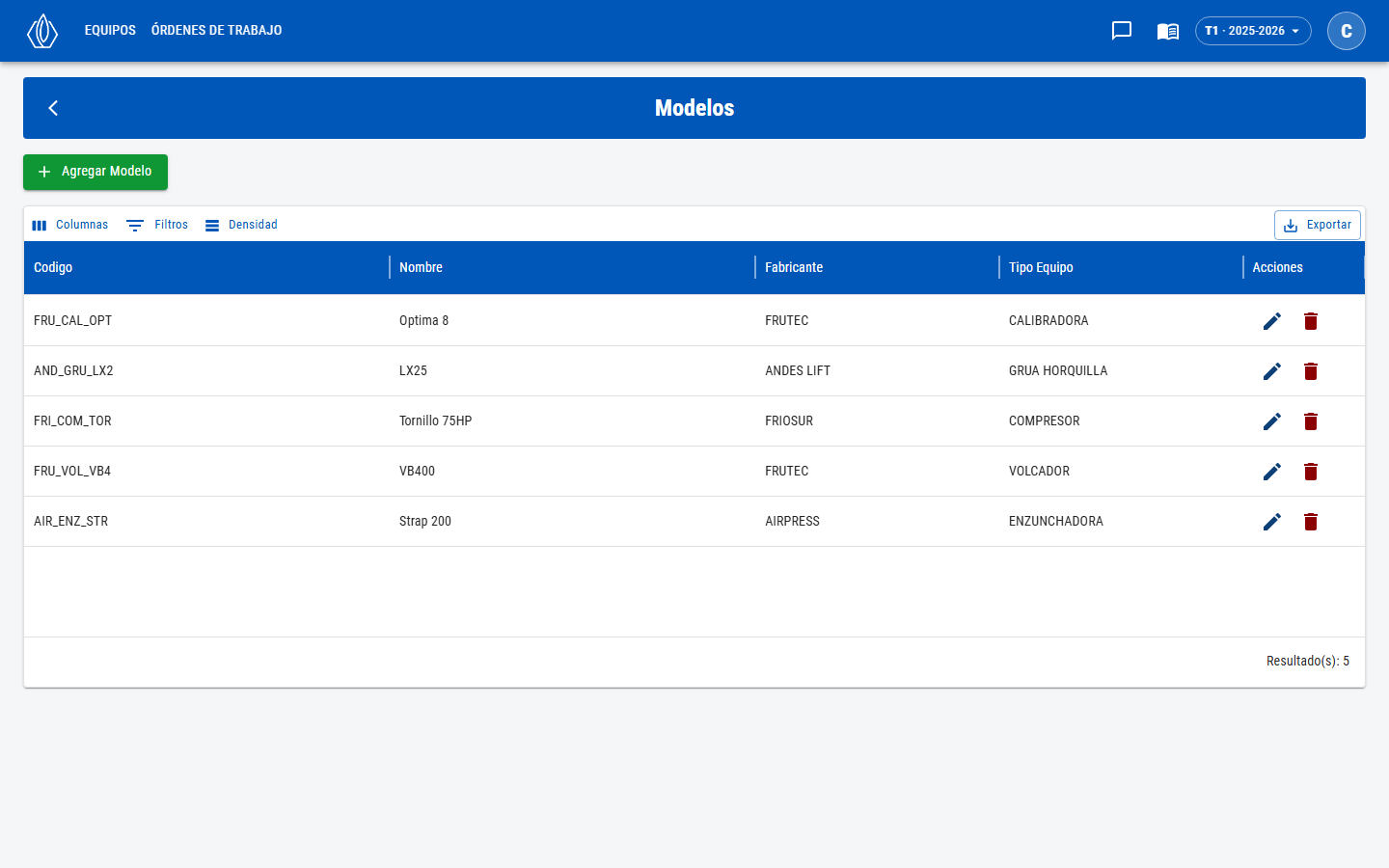
Task: Show the Filtros filter panel
Action: point(157,225)
